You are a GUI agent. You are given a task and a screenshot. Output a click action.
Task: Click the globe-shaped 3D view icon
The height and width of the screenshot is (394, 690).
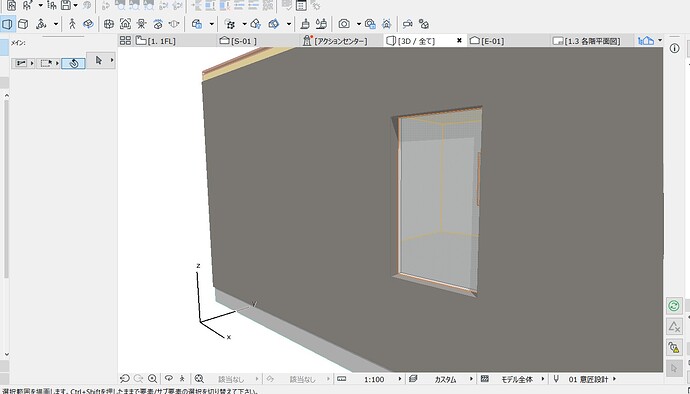pyautogui.click(x=108, y=24)
